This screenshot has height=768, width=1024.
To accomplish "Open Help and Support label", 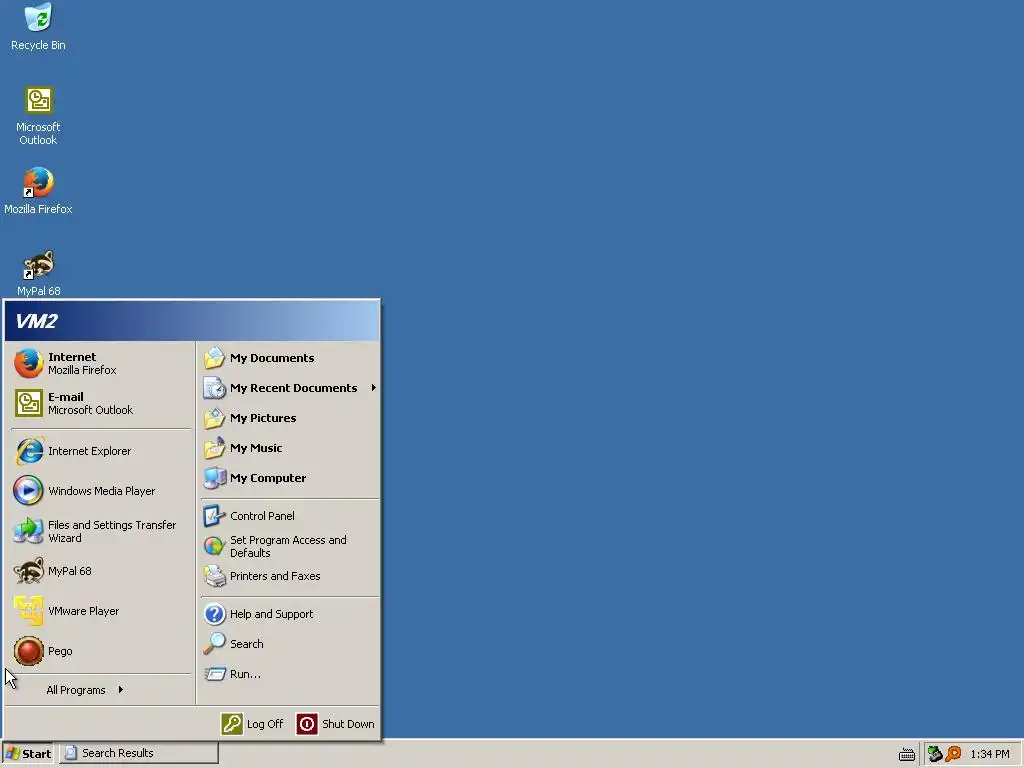I will point(272,614).
